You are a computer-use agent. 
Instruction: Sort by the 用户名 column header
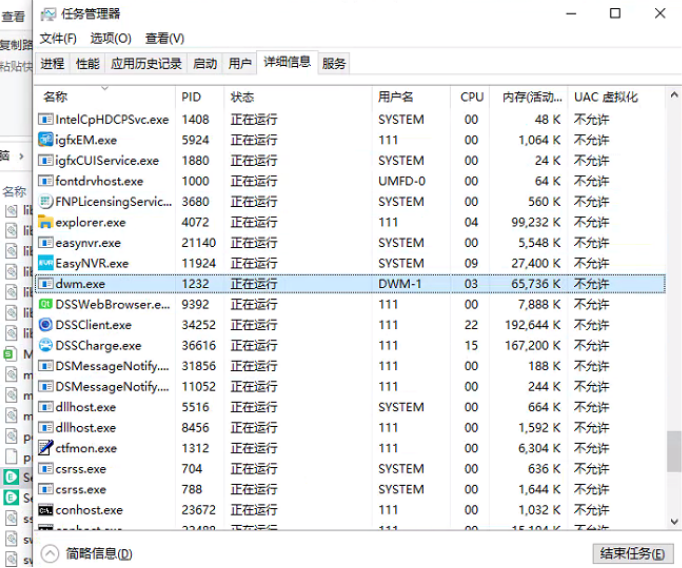[411, 97]
